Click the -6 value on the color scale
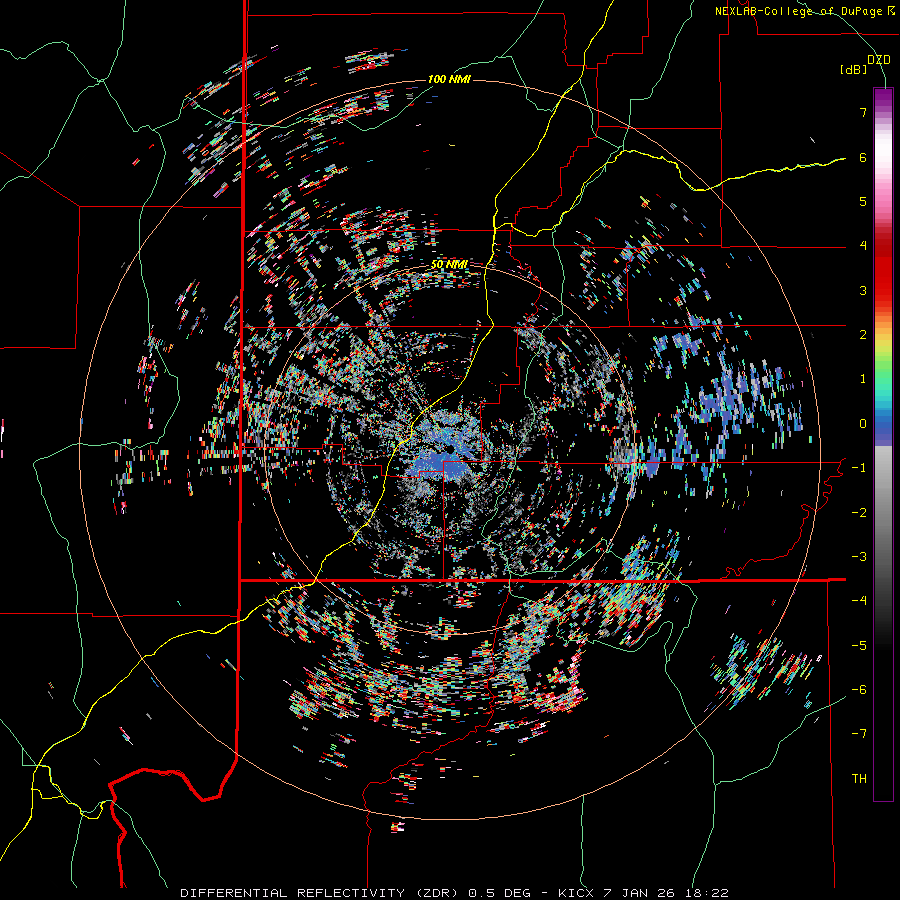Screen dimensions: 900x900 [x=859, y=690]
